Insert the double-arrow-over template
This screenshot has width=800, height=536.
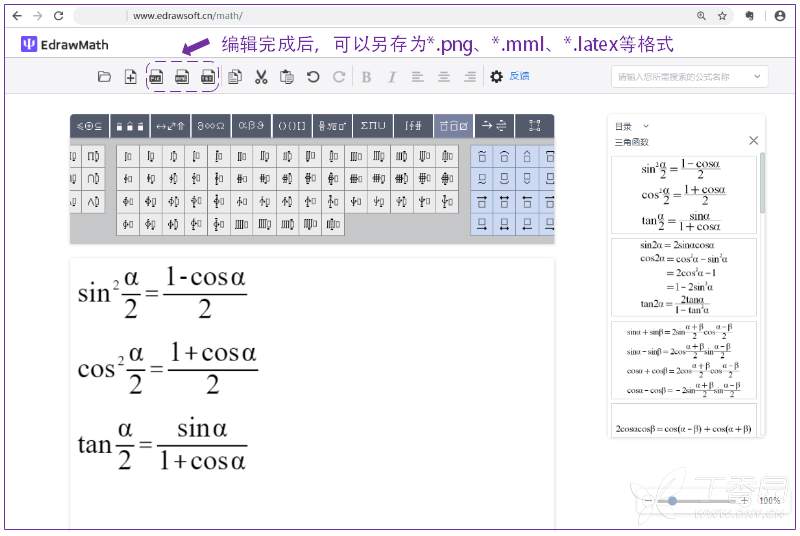pyautogui.click(x=505, y=201)
